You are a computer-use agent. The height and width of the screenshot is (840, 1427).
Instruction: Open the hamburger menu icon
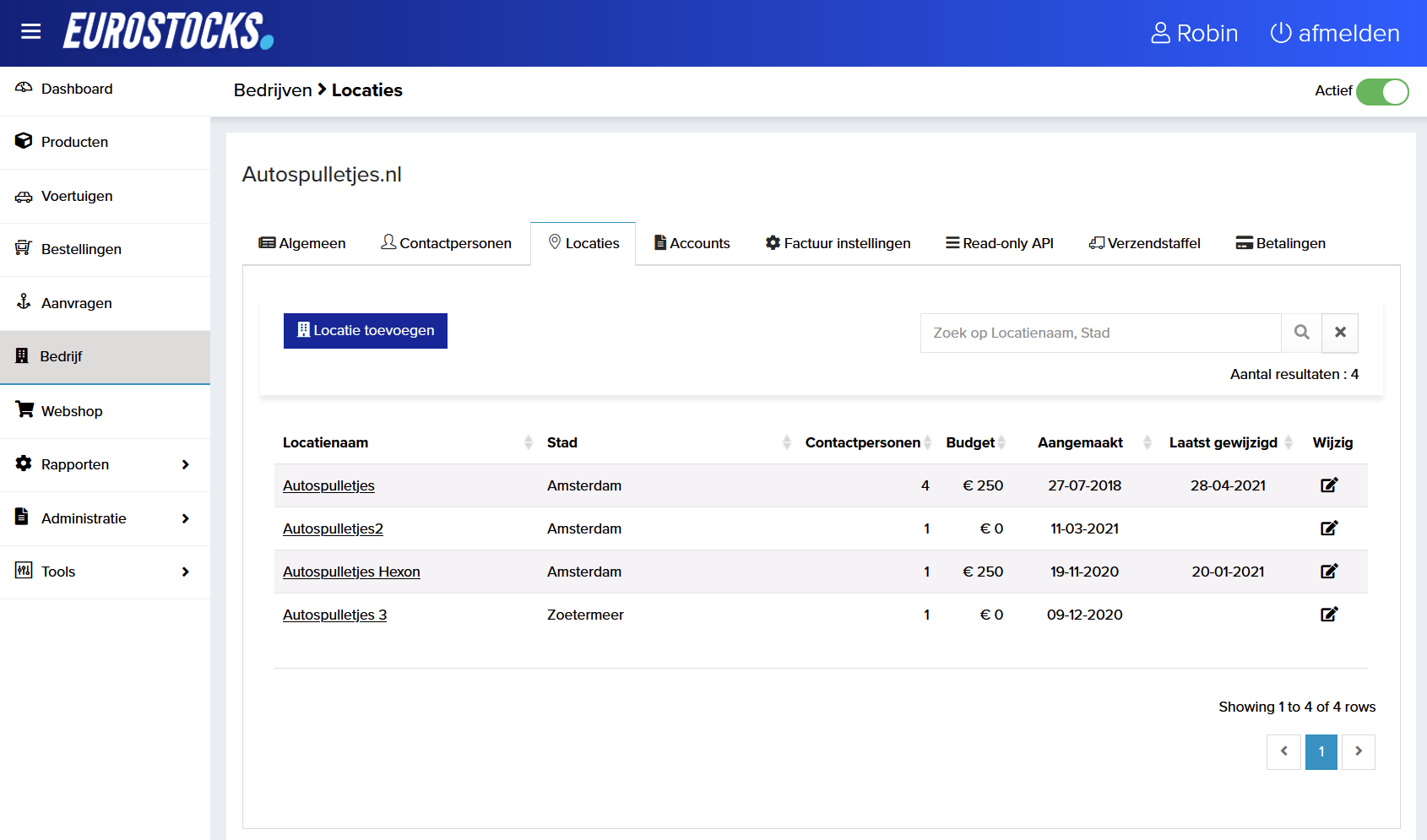pos(31,32)
